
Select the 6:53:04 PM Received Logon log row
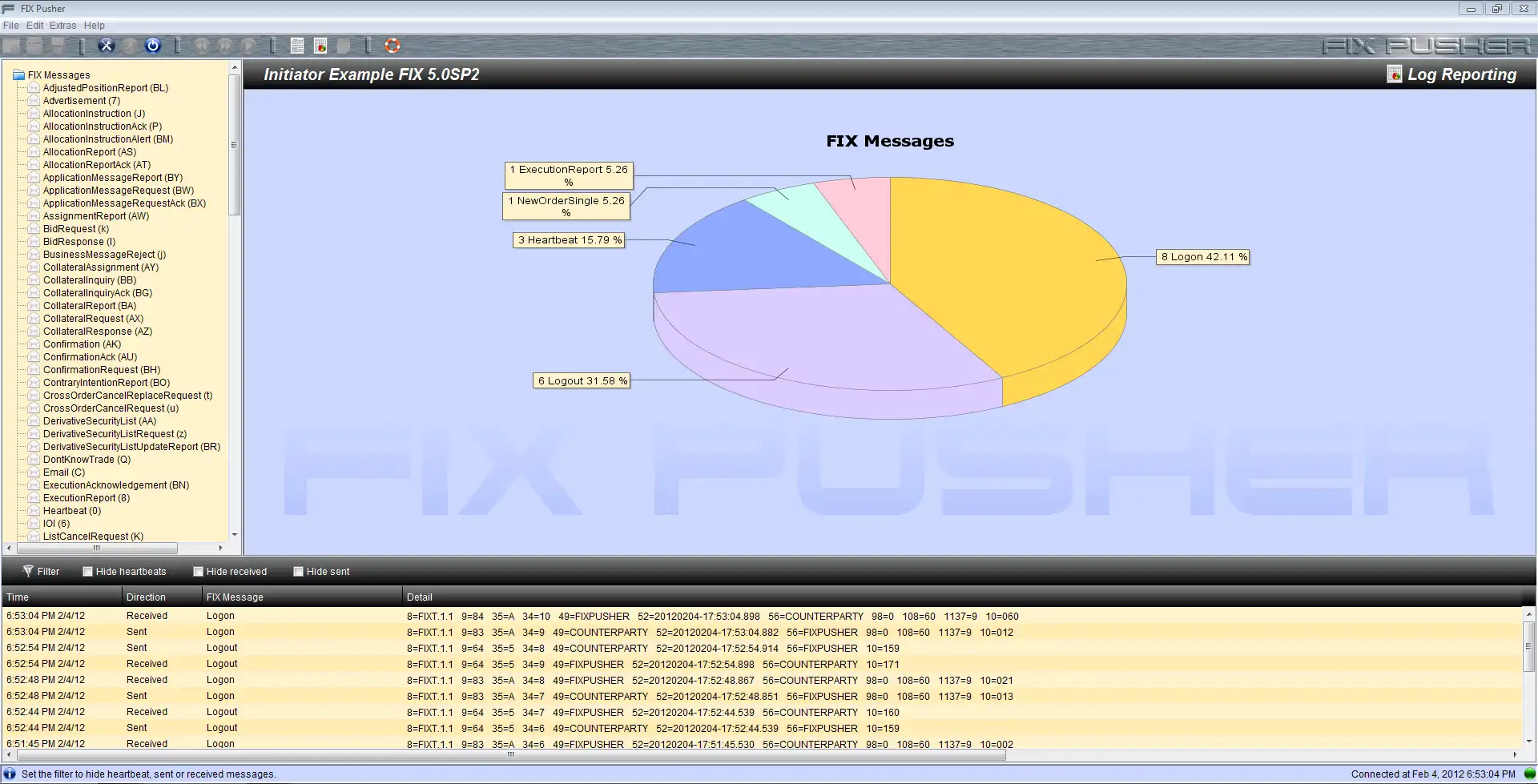[x=762, y=616]
